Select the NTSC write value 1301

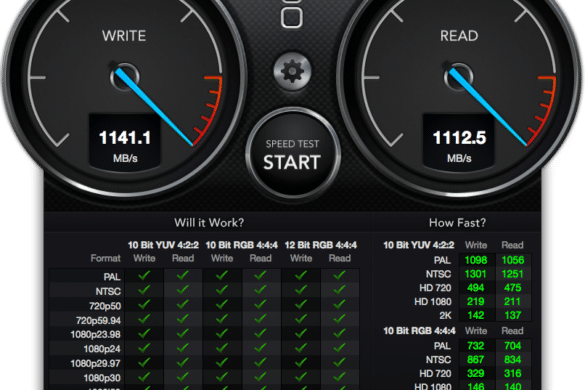475,274
